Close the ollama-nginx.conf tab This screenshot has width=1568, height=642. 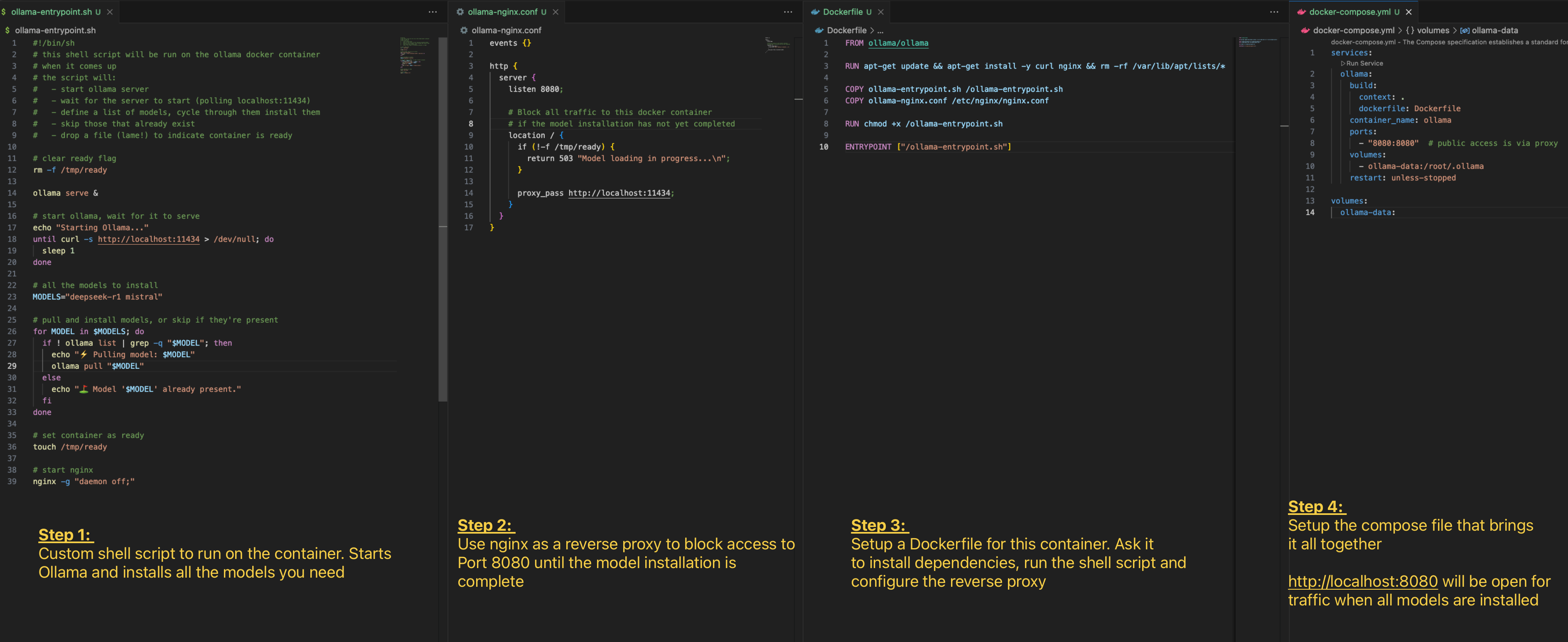(x=555, y=12)
